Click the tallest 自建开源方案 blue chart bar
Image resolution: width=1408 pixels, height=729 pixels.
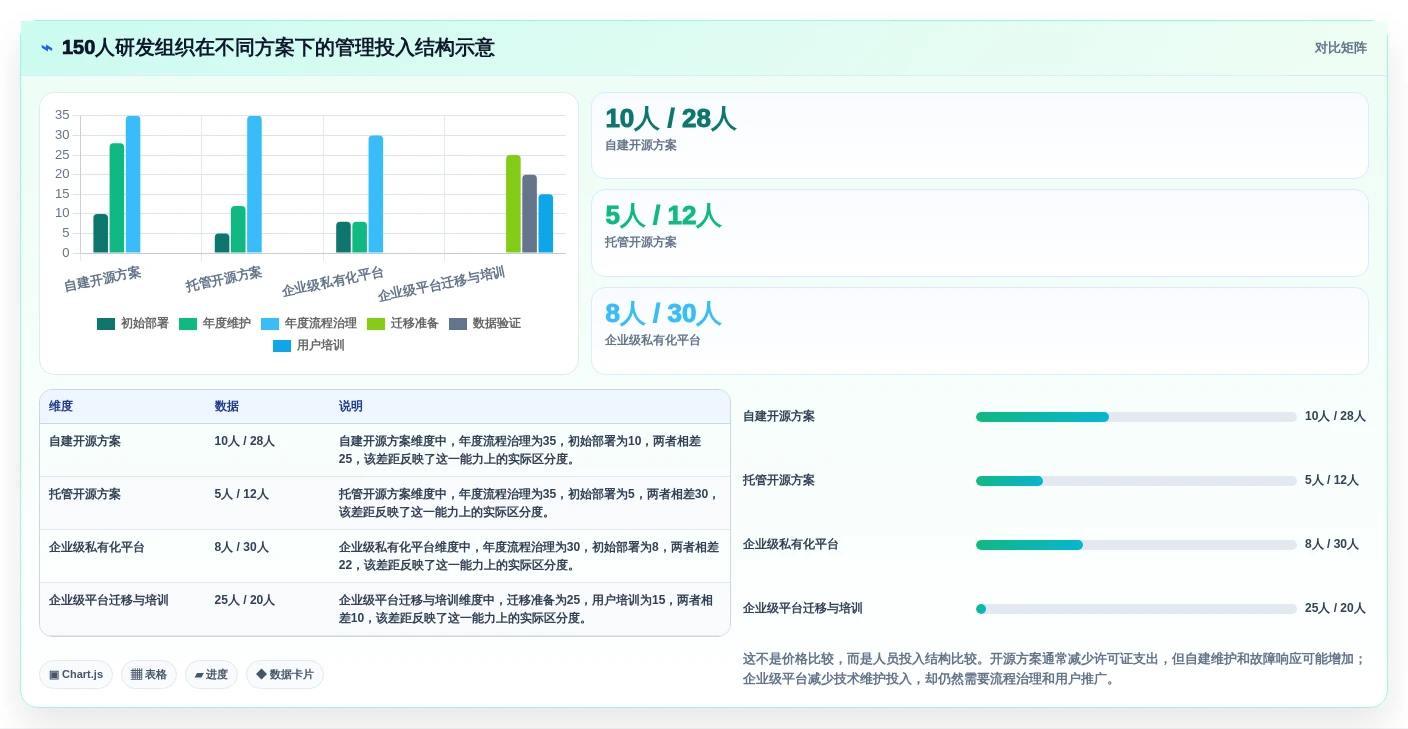[x=133, y=184]
